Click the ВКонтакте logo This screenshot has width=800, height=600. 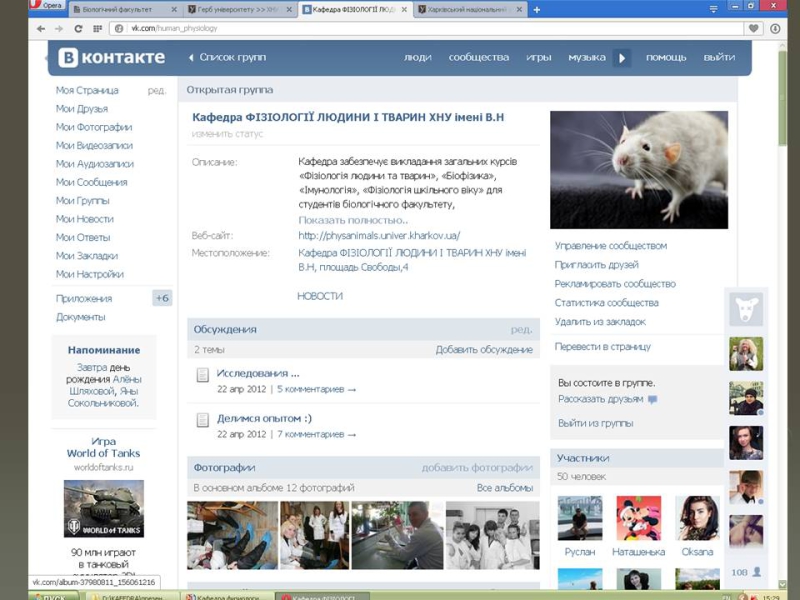point(111,58)
